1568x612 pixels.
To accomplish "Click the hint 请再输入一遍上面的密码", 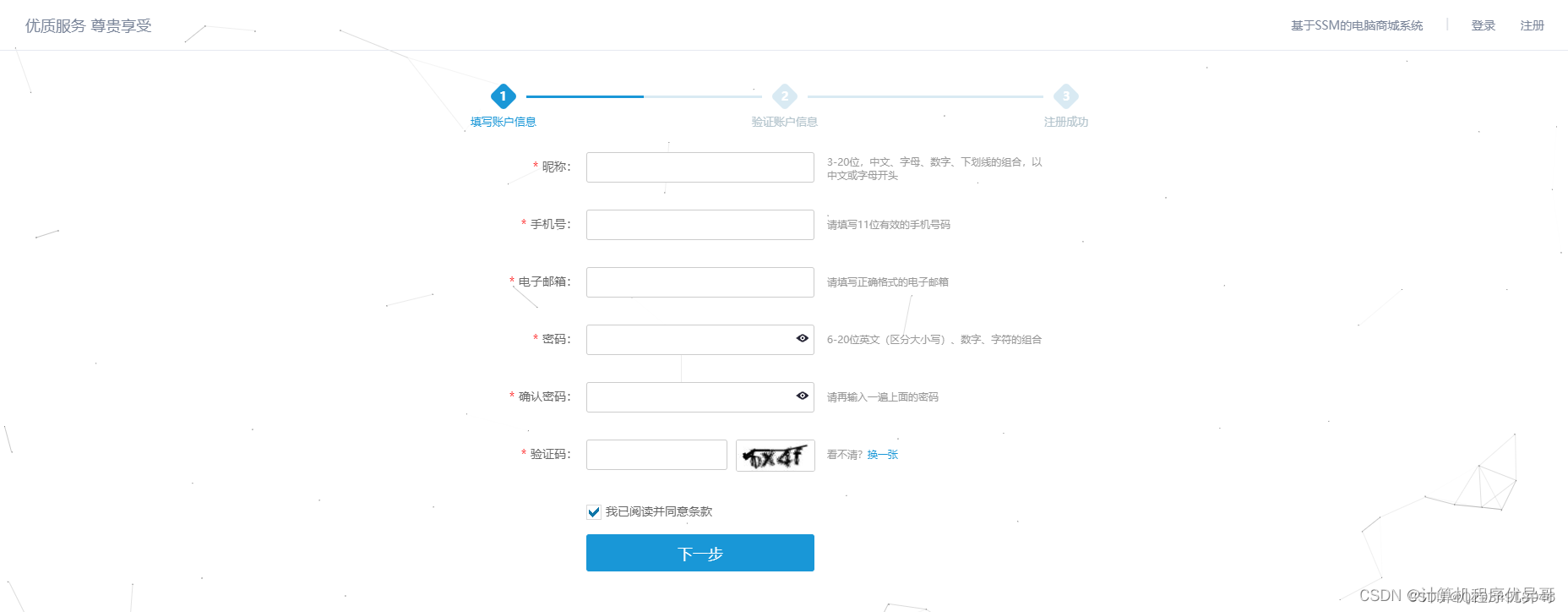I will pos(883,397).
